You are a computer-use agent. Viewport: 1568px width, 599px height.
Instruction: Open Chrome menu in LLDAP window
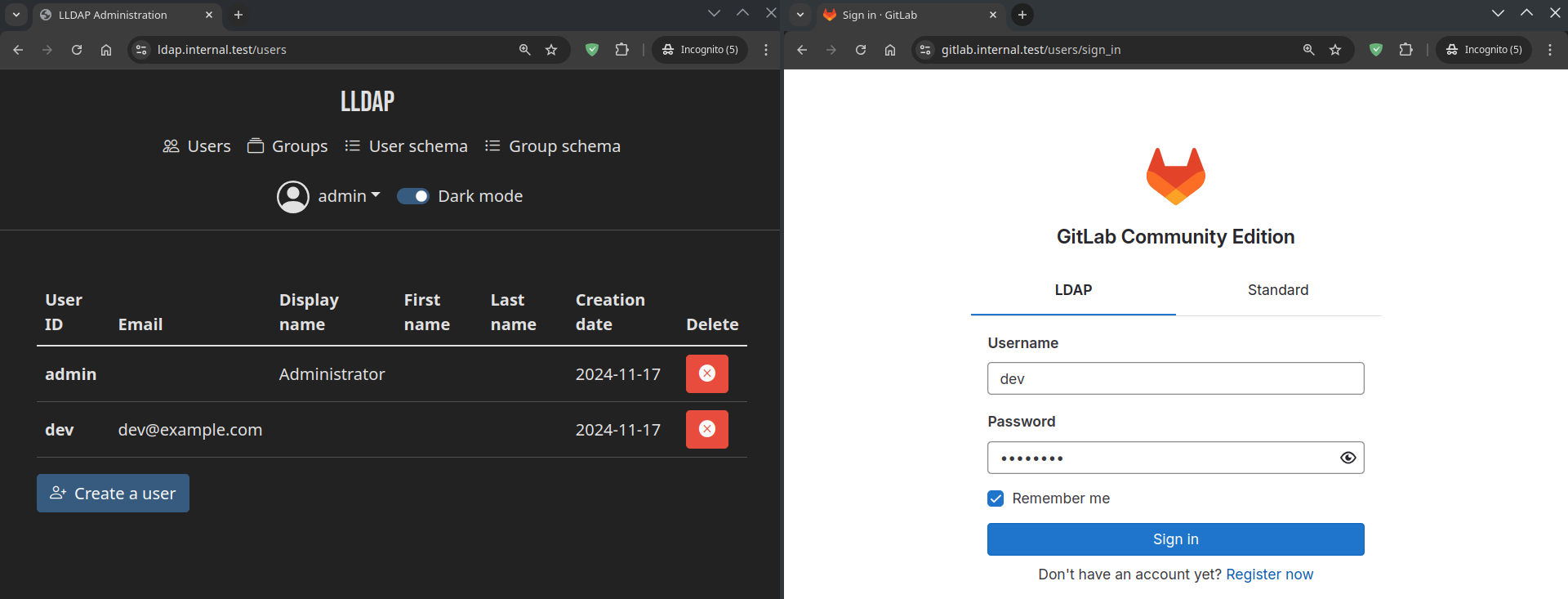766,50
